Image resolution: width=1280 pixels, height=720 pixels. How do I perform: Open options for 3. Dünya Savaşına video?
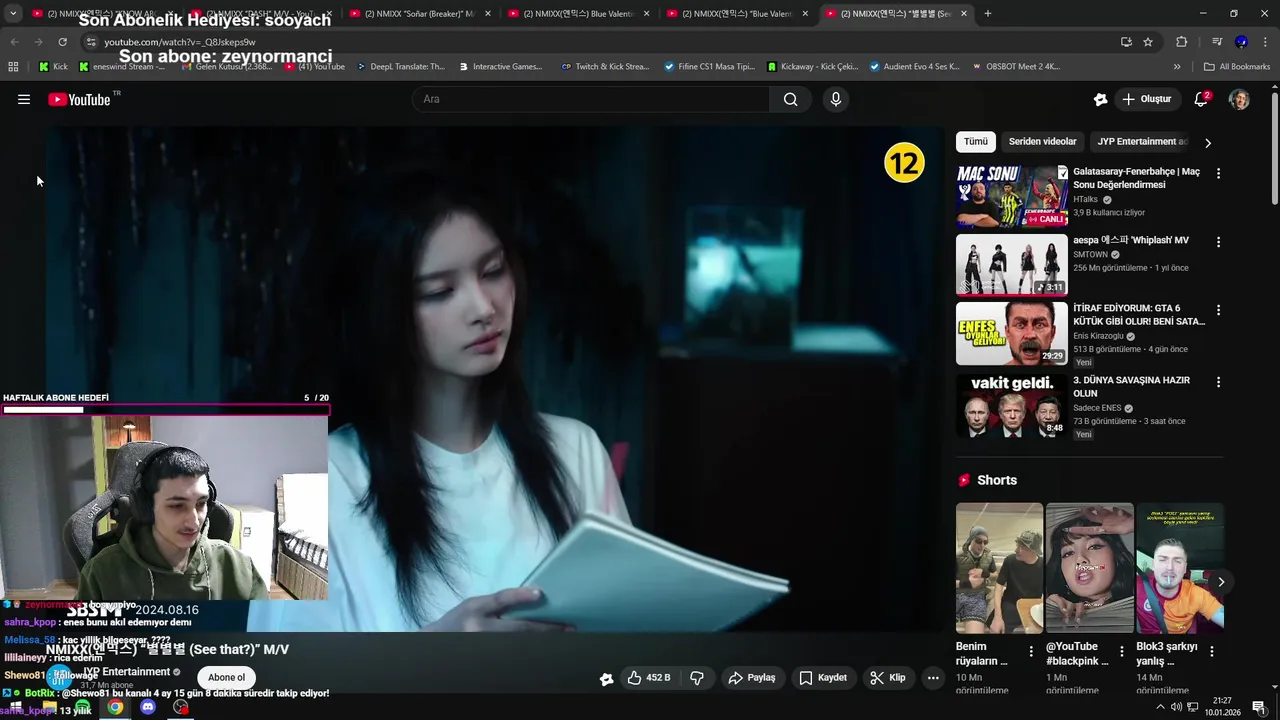[1218, 382]
